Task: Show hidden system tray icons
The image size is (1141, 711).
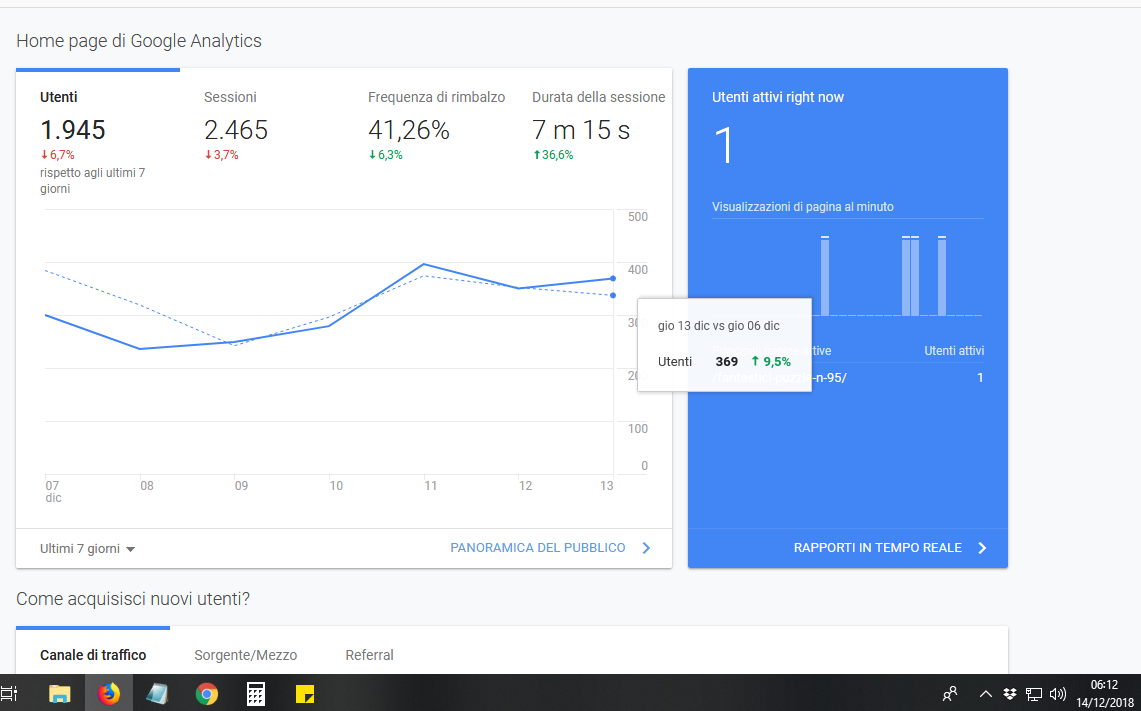Action: pos(985,694)
